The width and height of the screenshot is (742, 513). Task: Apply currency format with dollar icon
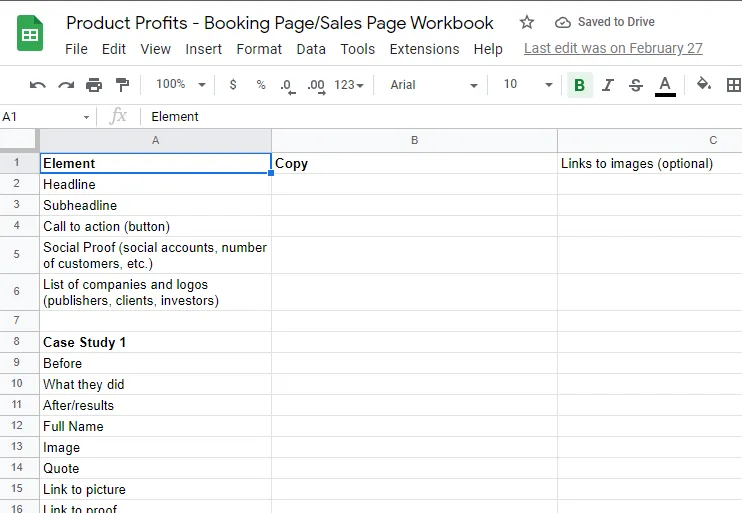tap(233, 85)
